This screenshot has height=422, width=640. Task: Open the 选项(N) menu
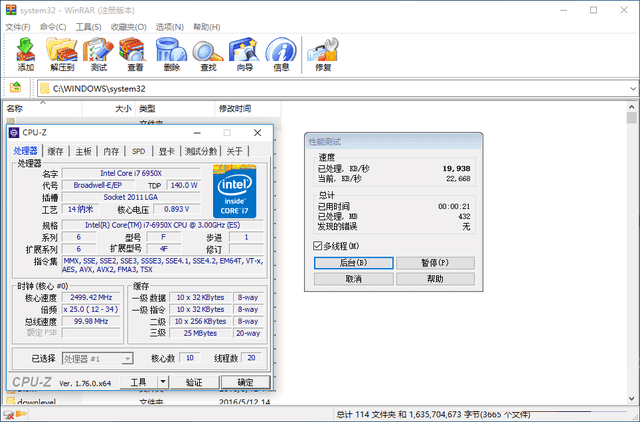(x=170, y=27)
